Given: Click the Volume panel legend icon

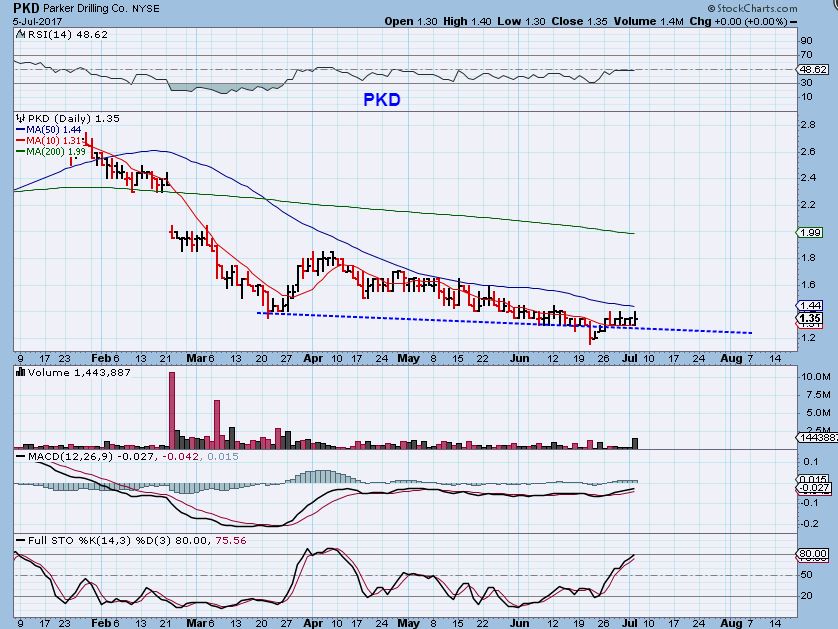Looking at the screenshot, I should point(20,371).
